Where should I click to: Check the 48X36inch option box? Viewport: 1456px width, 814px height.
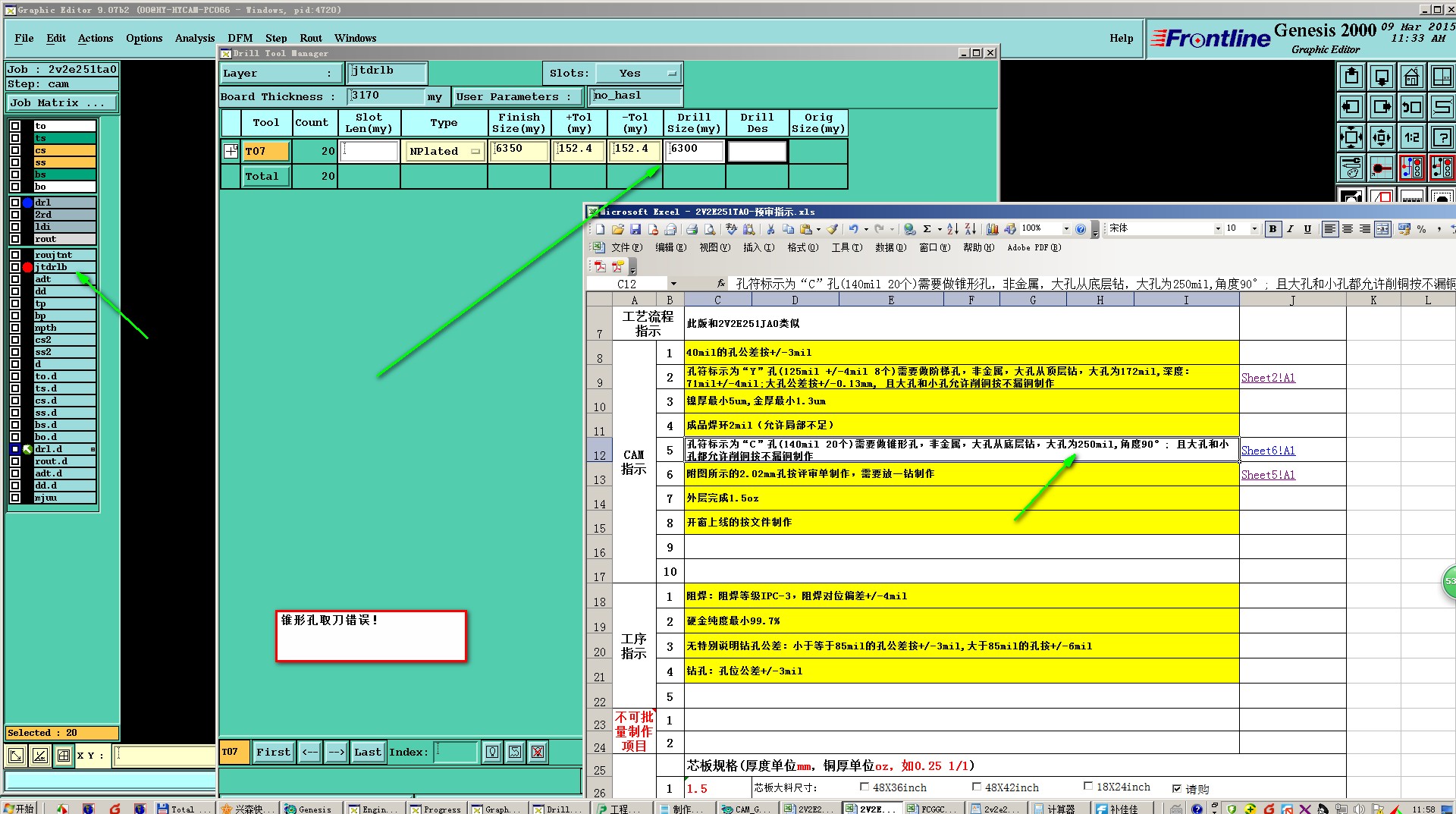point(864,787)
